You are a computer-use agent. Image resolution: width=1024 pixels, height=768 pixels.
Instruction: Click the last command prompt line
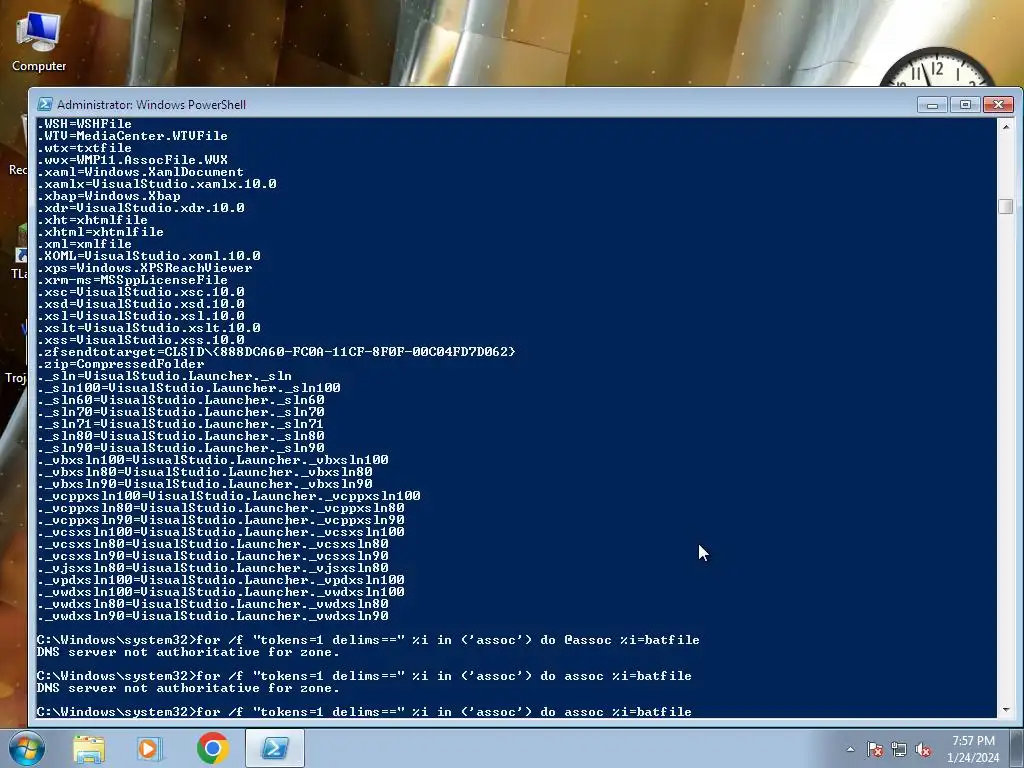[x=364, y=711]
